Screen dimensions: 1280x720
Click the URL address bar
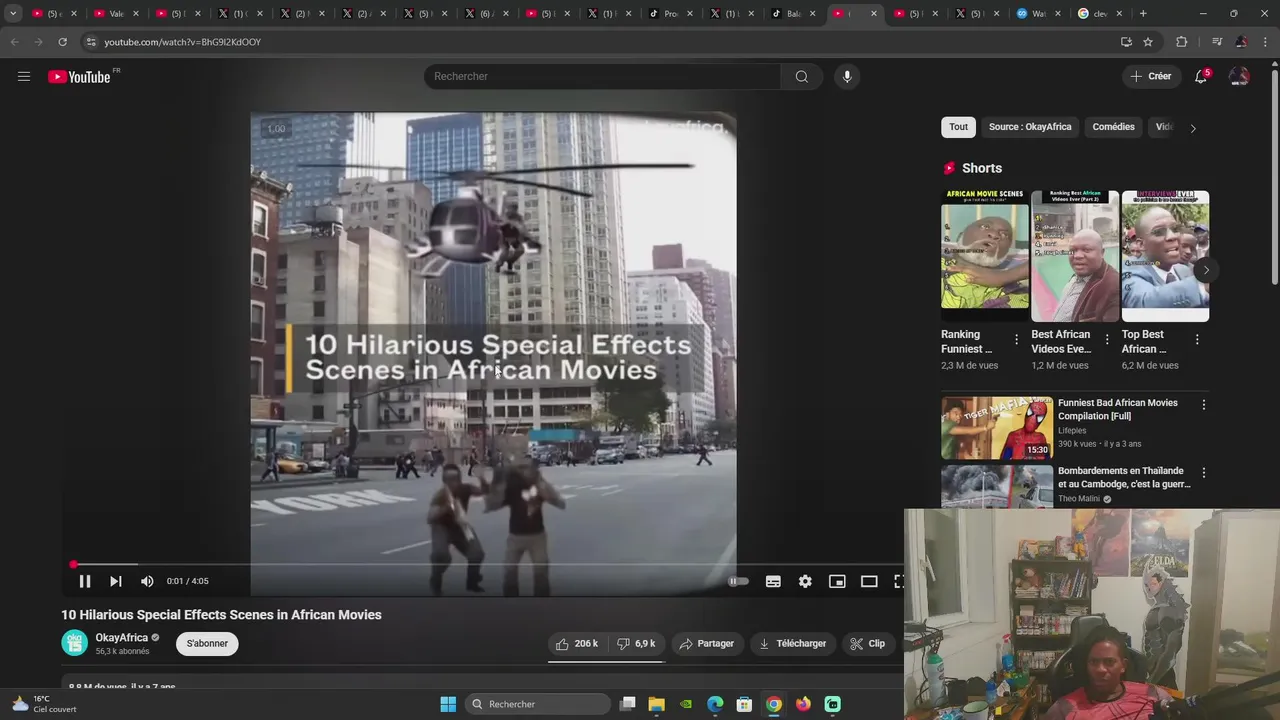tap(600, 42)
